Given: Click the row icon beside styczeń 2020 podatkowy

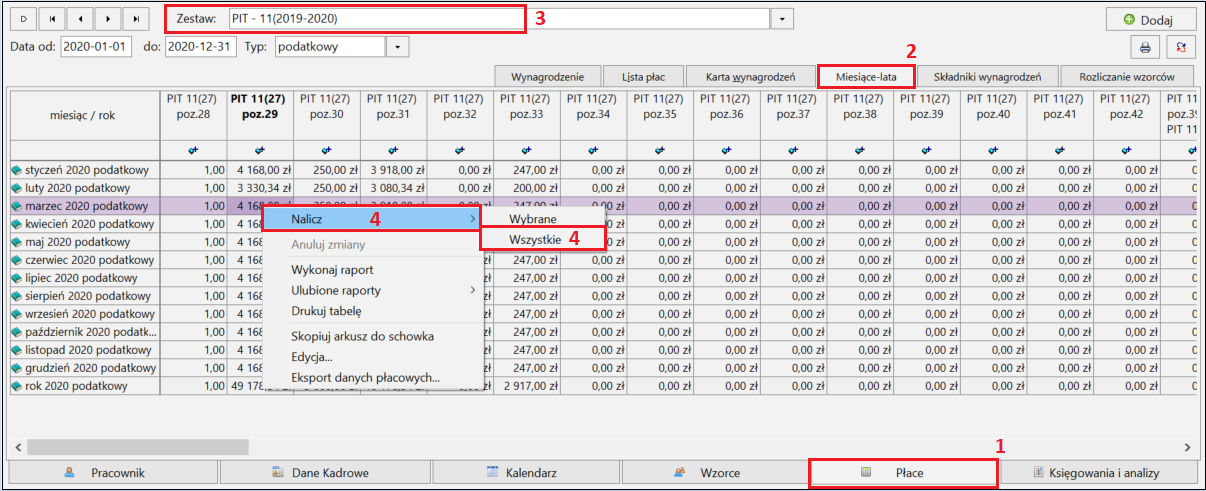Looking at the screenshot, I should (x=17, y=170).
